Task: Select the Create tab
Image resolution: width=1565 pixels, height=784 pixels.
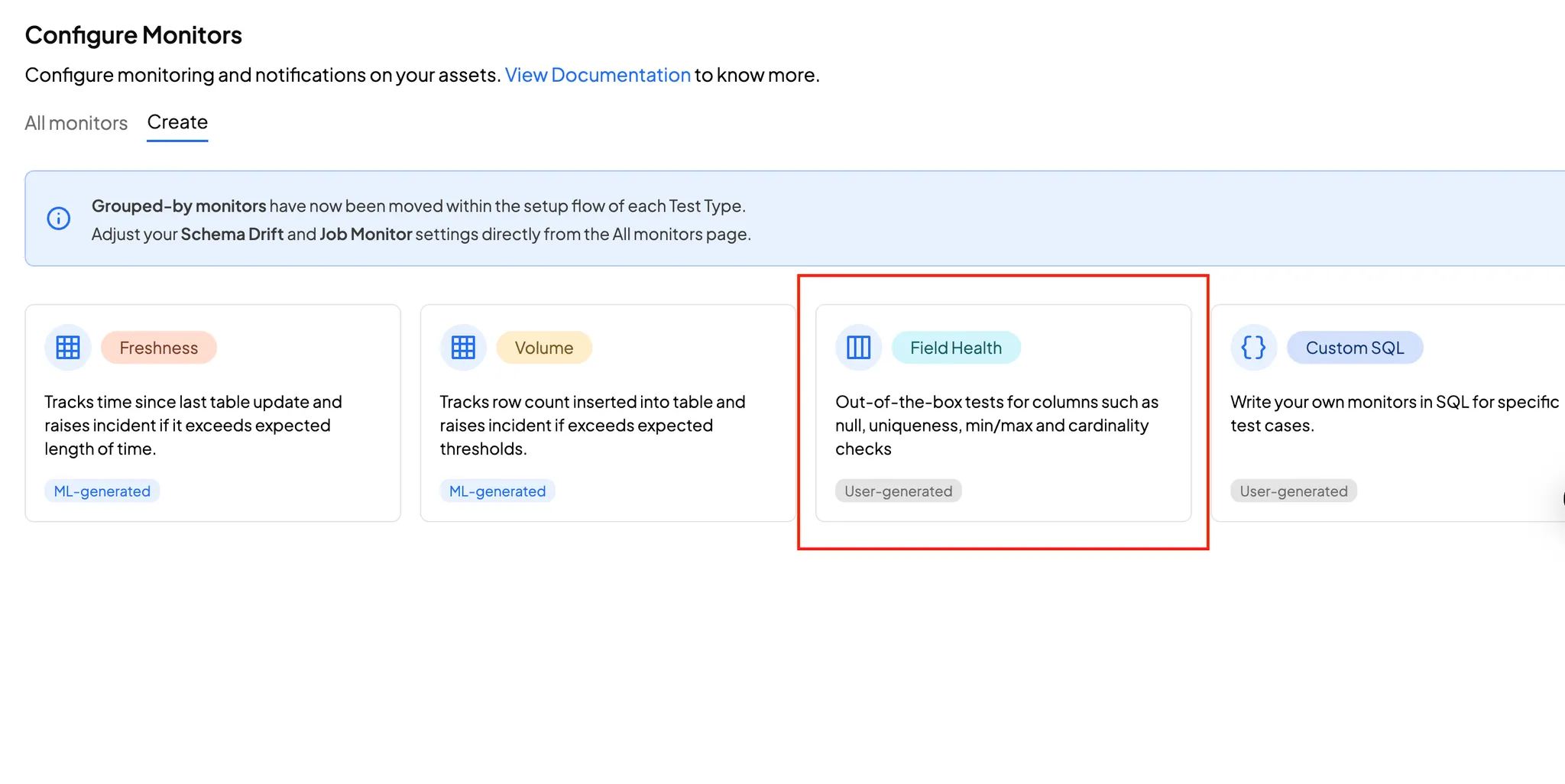Action: 177,122
